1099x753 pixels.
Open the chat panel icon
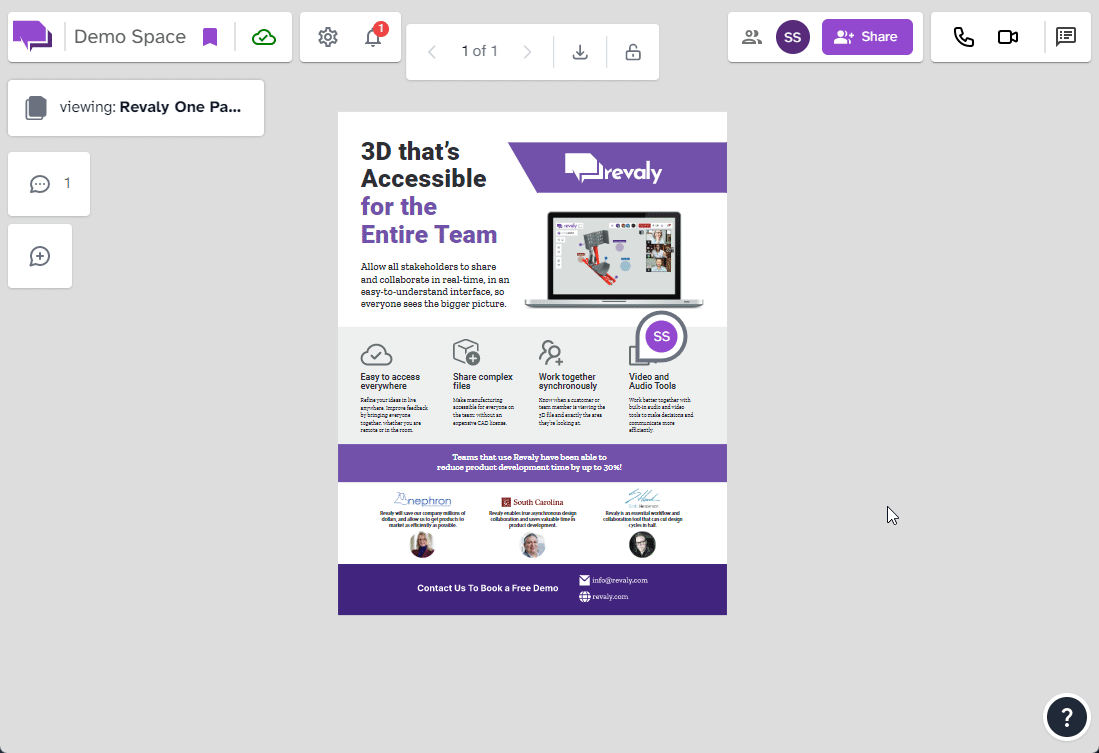1065,37
